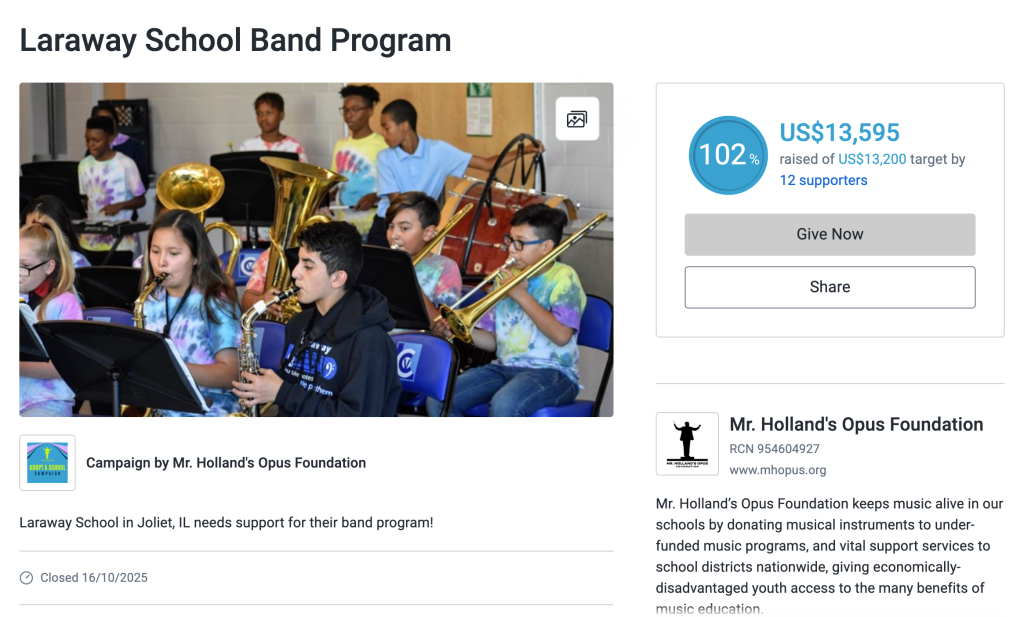1024x617 pixels.
Task: Open the 12 supporters link
Action: (823, 181)
